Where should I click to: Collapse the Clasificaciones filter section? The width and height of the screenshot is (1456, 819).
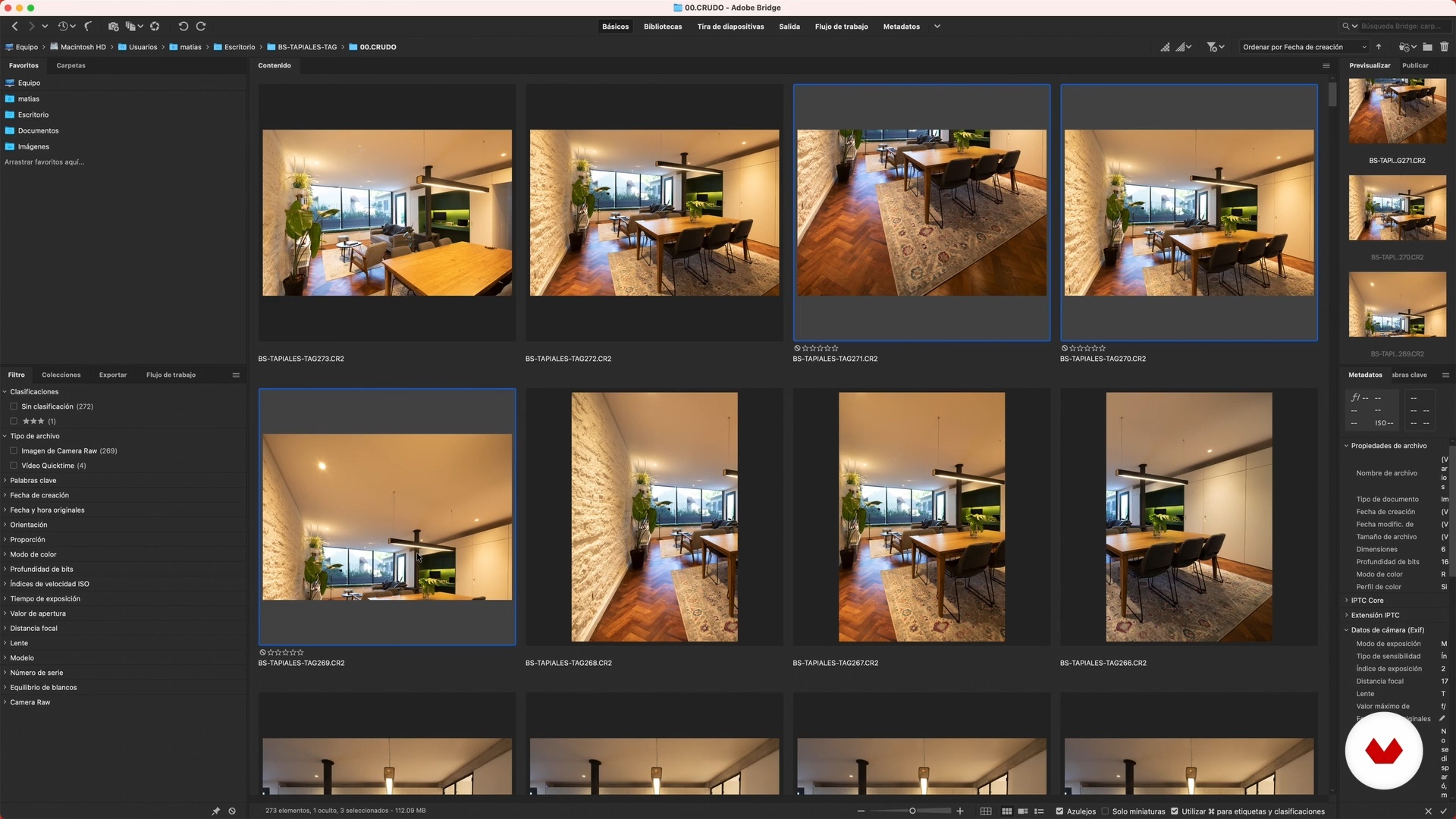click(5, 392)
